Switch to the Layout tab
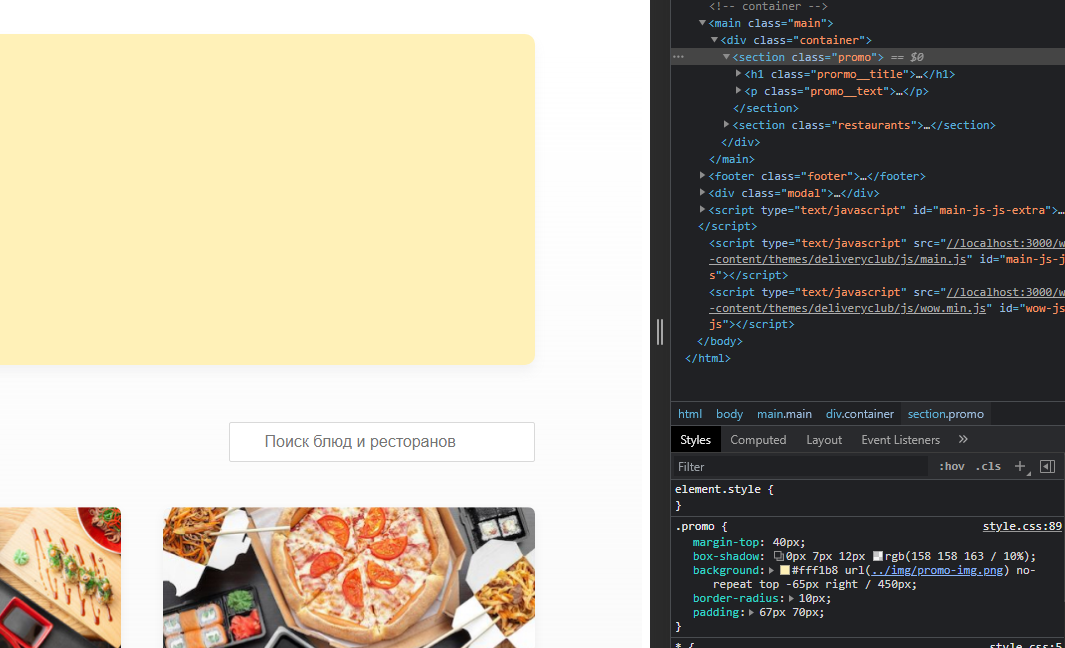Screen dimensions: 1065x648 824,439
